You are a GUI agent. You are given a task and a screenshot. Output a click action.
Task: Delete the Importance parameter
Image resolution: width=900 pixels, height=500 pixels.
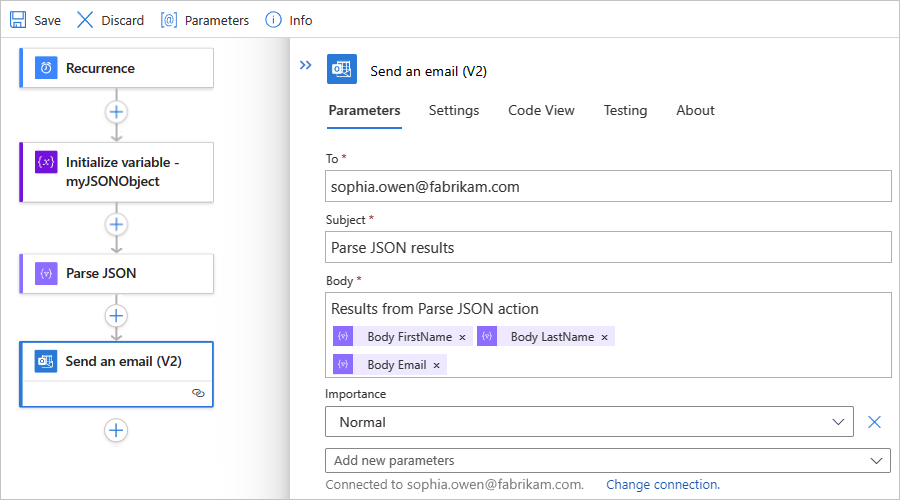(x=874, y=422)
